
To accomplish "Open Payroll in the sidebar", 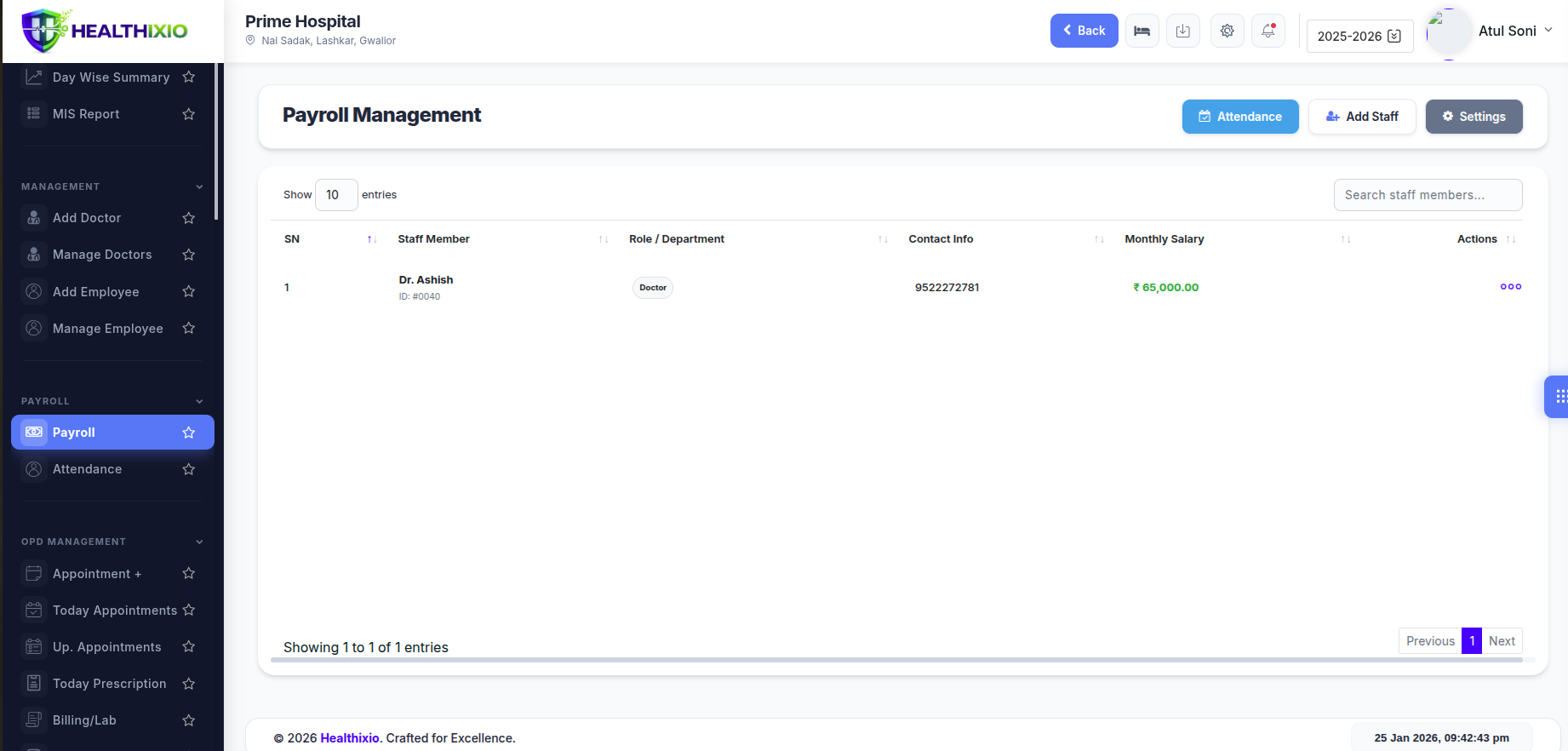I will click(x=112, y=432).
